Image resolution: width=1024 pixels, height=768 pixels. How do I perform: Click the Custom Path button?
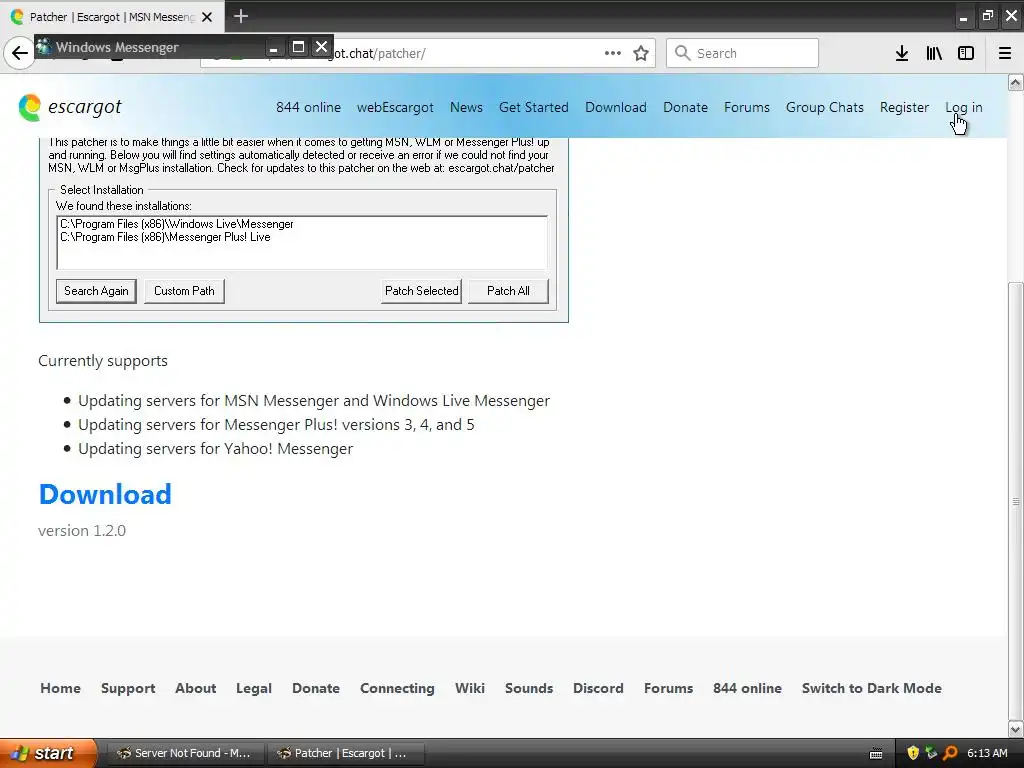(x=184, y=291)
